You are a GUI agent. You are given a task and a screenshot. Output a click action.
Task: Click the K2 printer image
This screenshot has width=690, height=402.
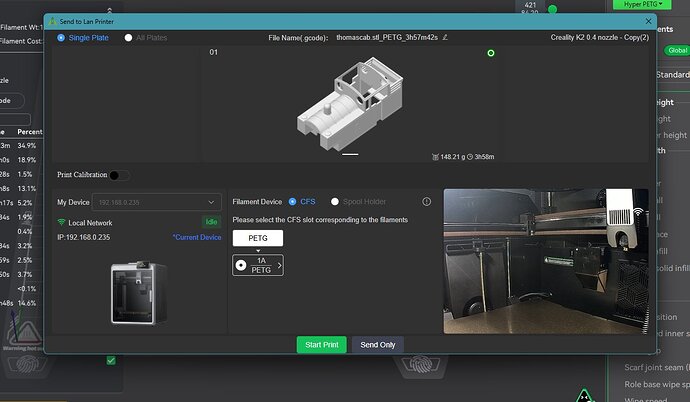(x=139, y=293)
